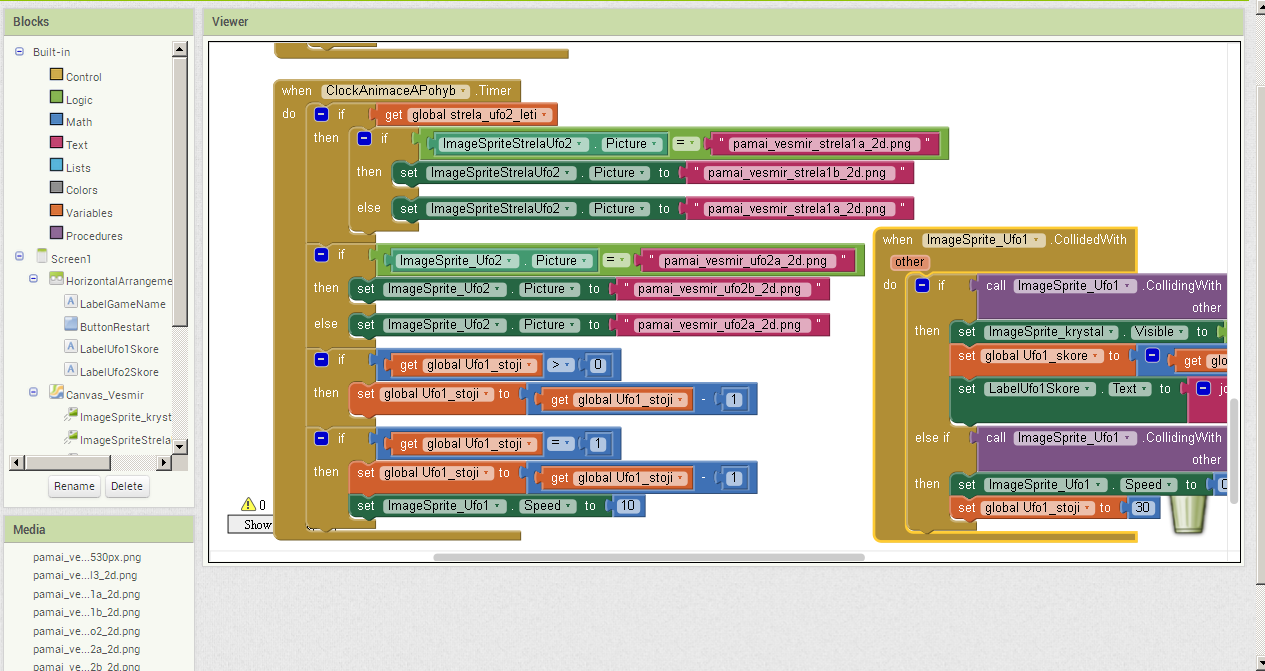Toggle mutator on CollidedWith if block
The image size is (1265, 671).
coord(922,285)
